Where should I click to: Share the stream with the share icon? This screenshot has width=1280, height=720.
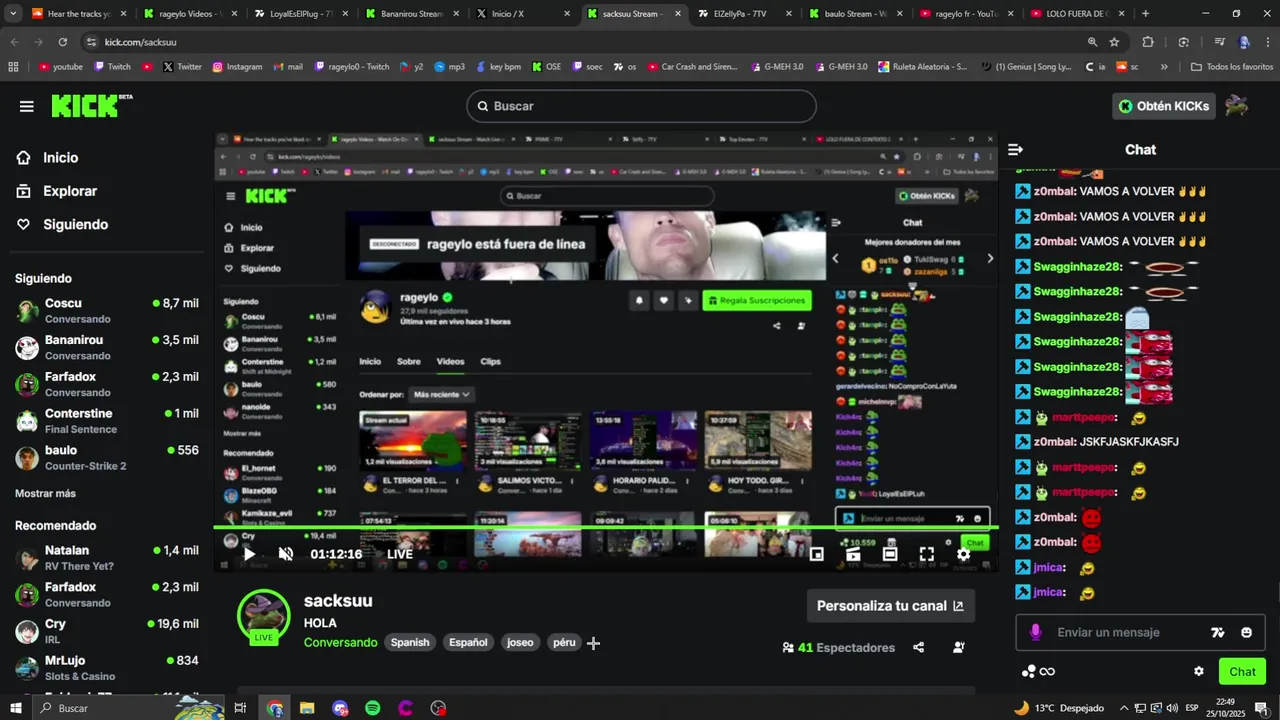point(918,648)
